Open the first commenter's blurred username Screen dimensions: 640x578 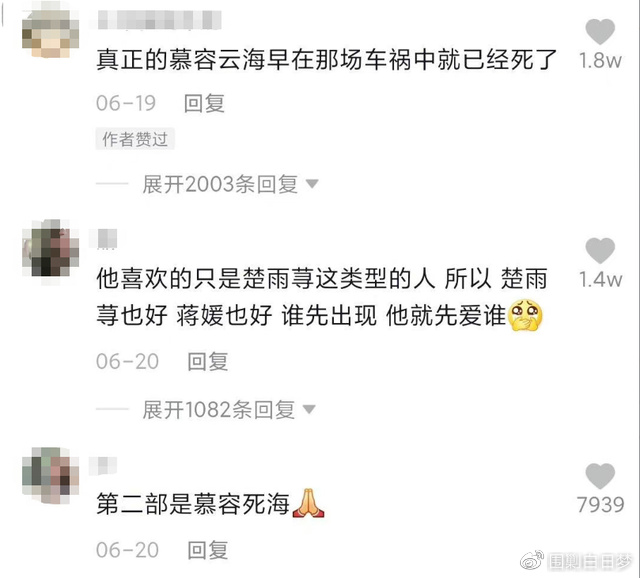(159, 20)
